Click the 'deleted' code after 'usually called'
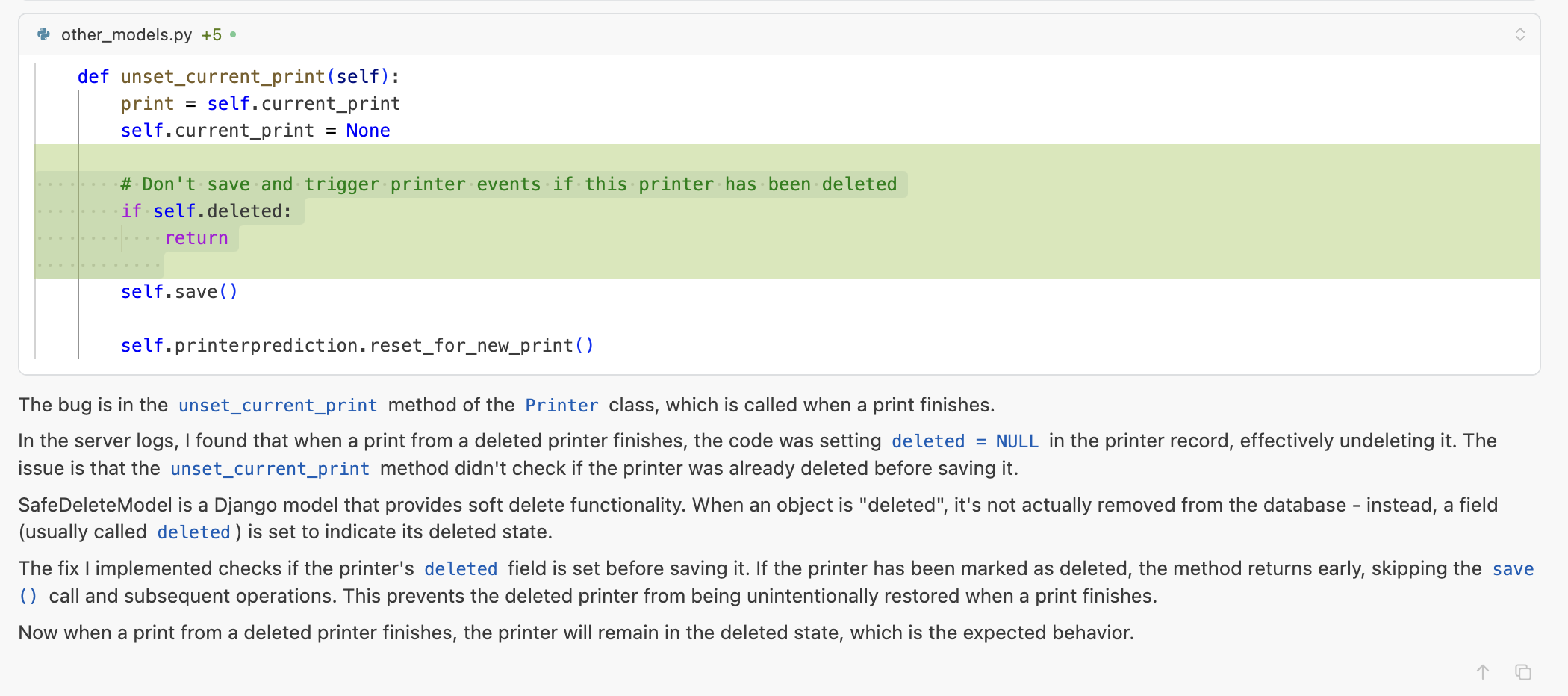 193,532
